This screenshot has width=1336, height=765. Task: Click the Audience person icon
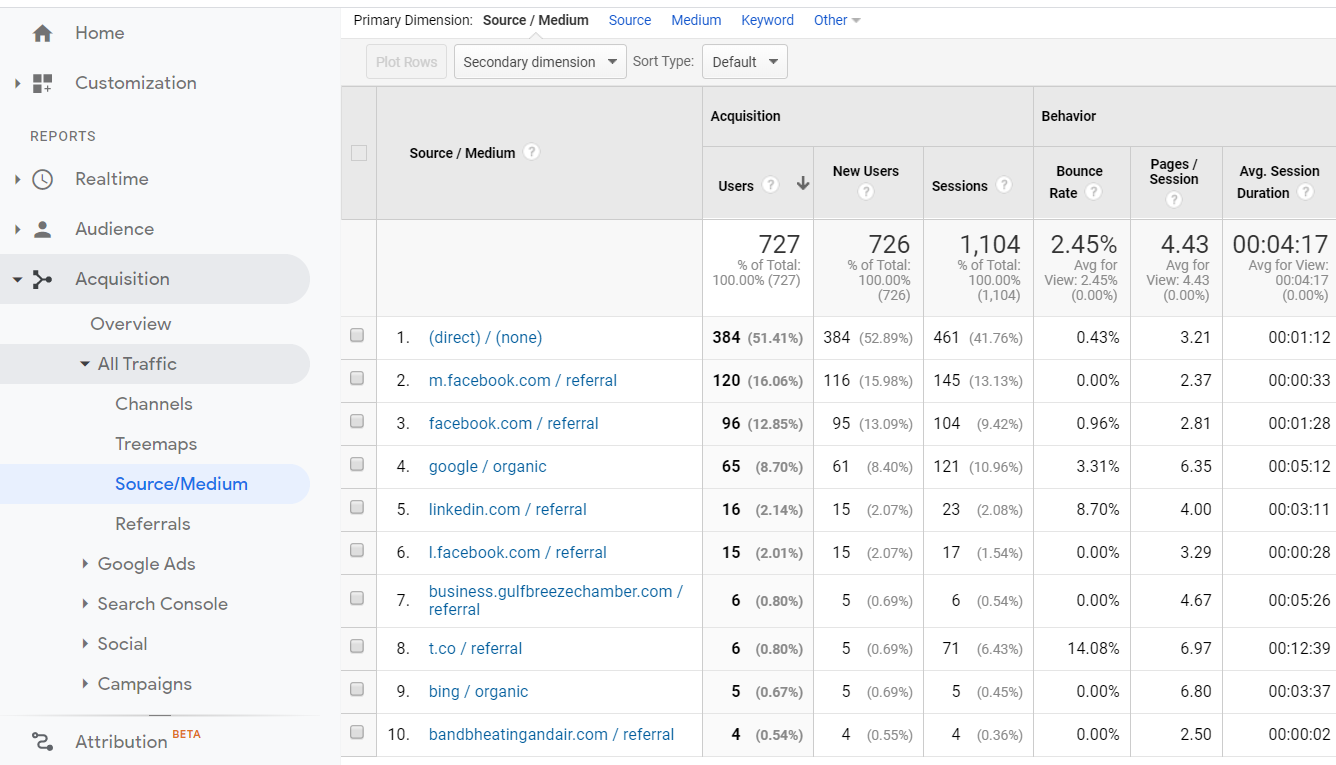coord(42,229)
